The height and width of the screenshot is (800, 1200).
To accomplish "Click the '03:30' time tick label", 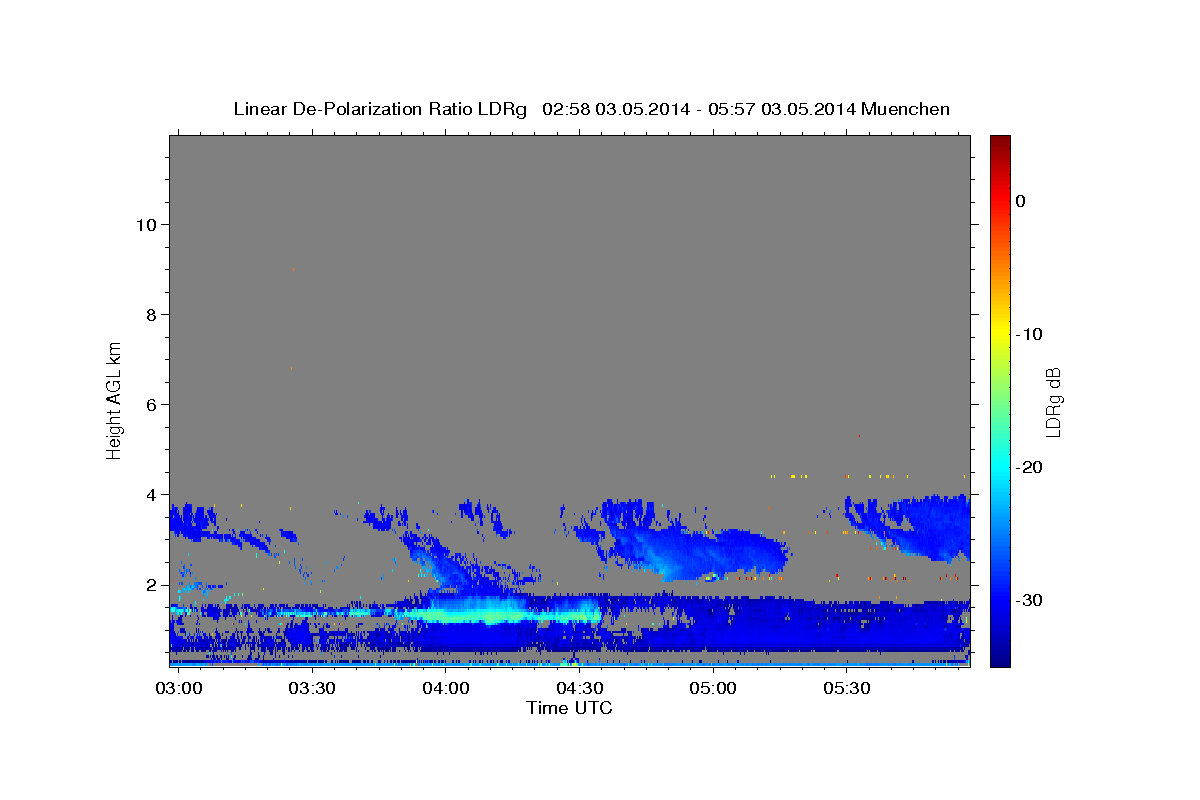I will [312, 689].
